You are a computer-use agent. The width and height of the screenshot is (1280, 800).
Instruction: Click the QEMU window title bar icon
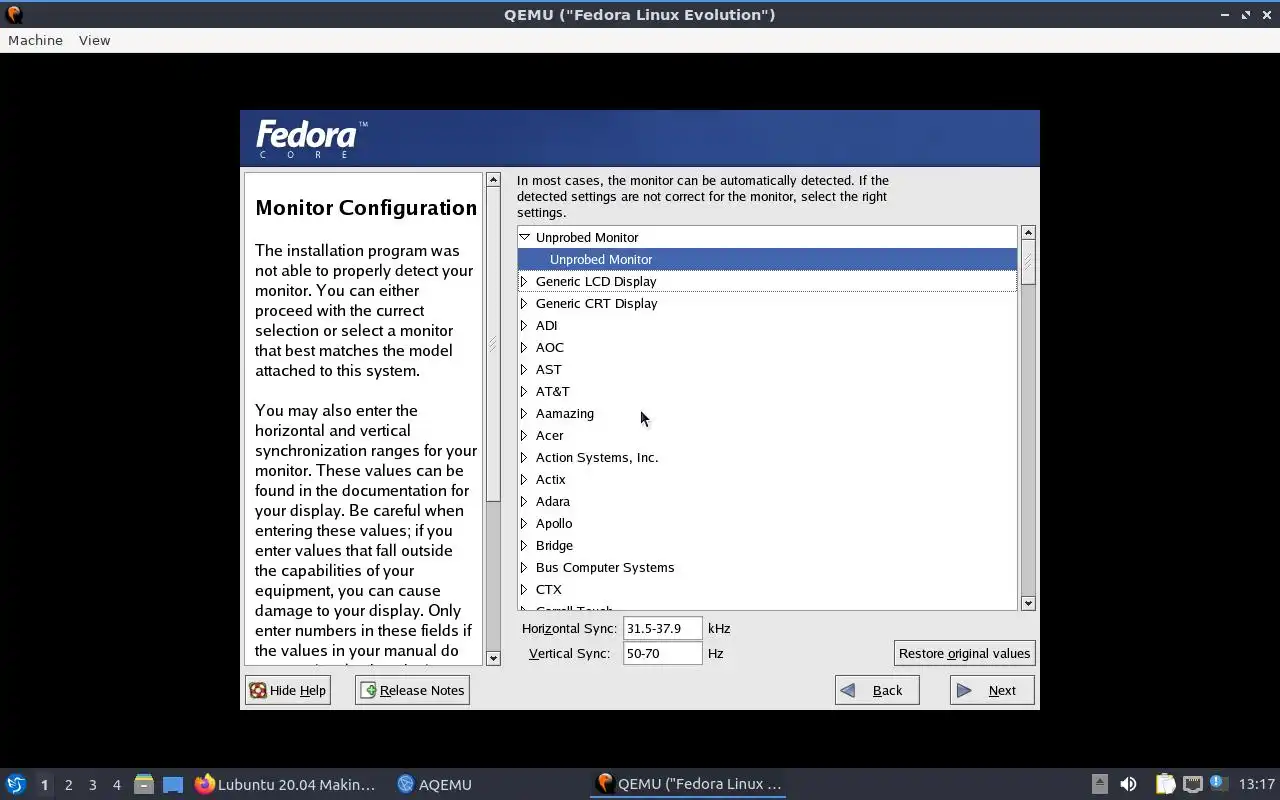tap(14, 14)
